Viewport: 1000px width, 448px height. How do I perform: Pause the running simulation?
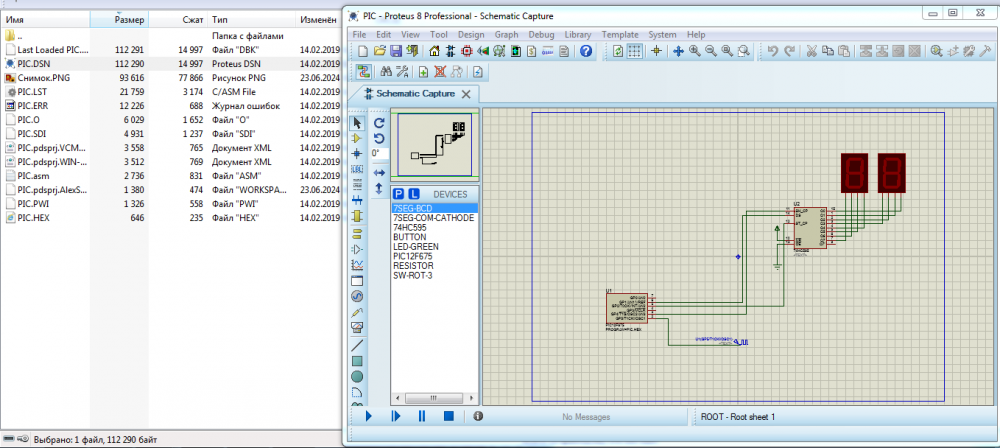(422, 416)
